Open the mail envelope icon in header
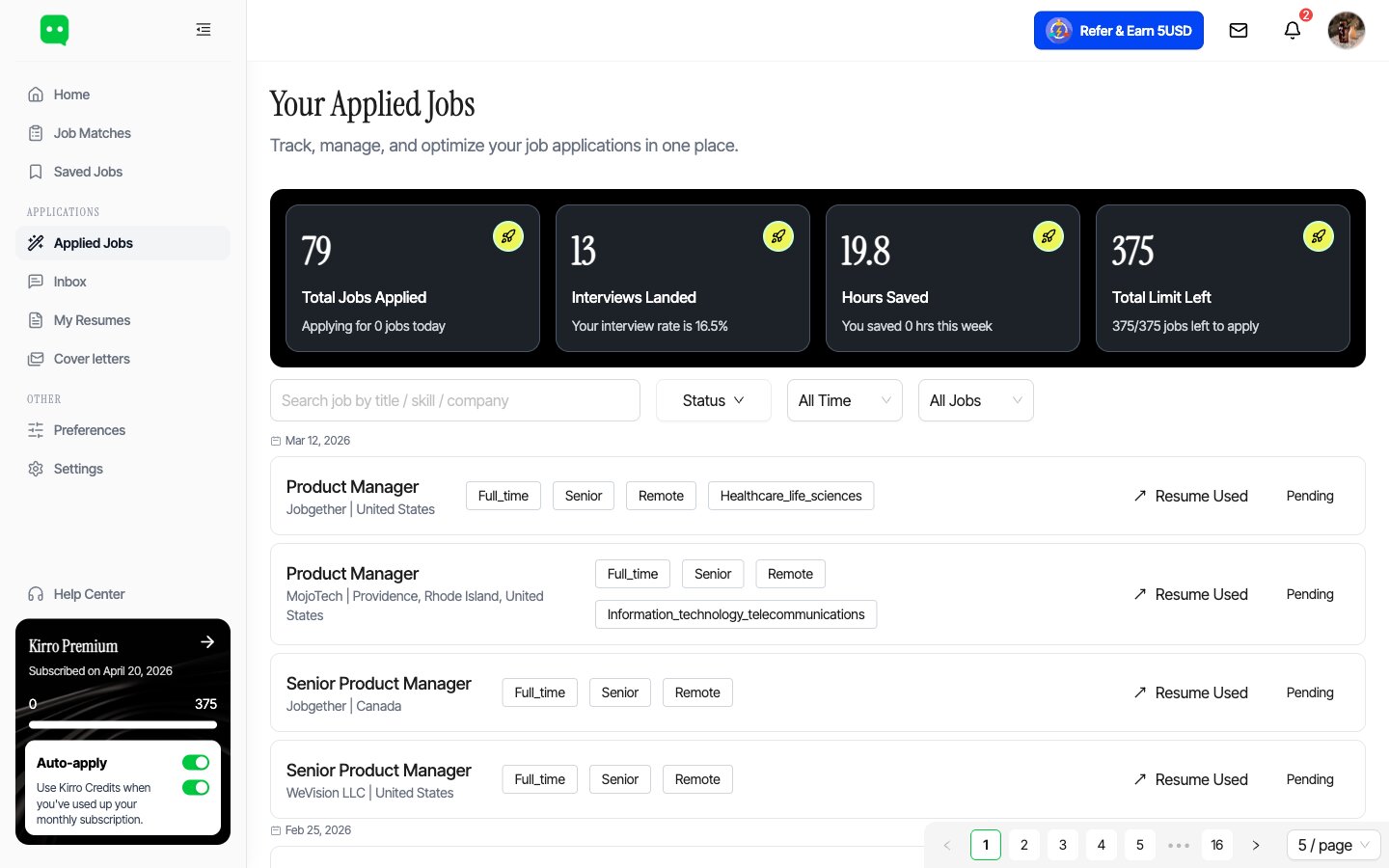This screenshot has width=1389, height=868. click(1239, 31)
